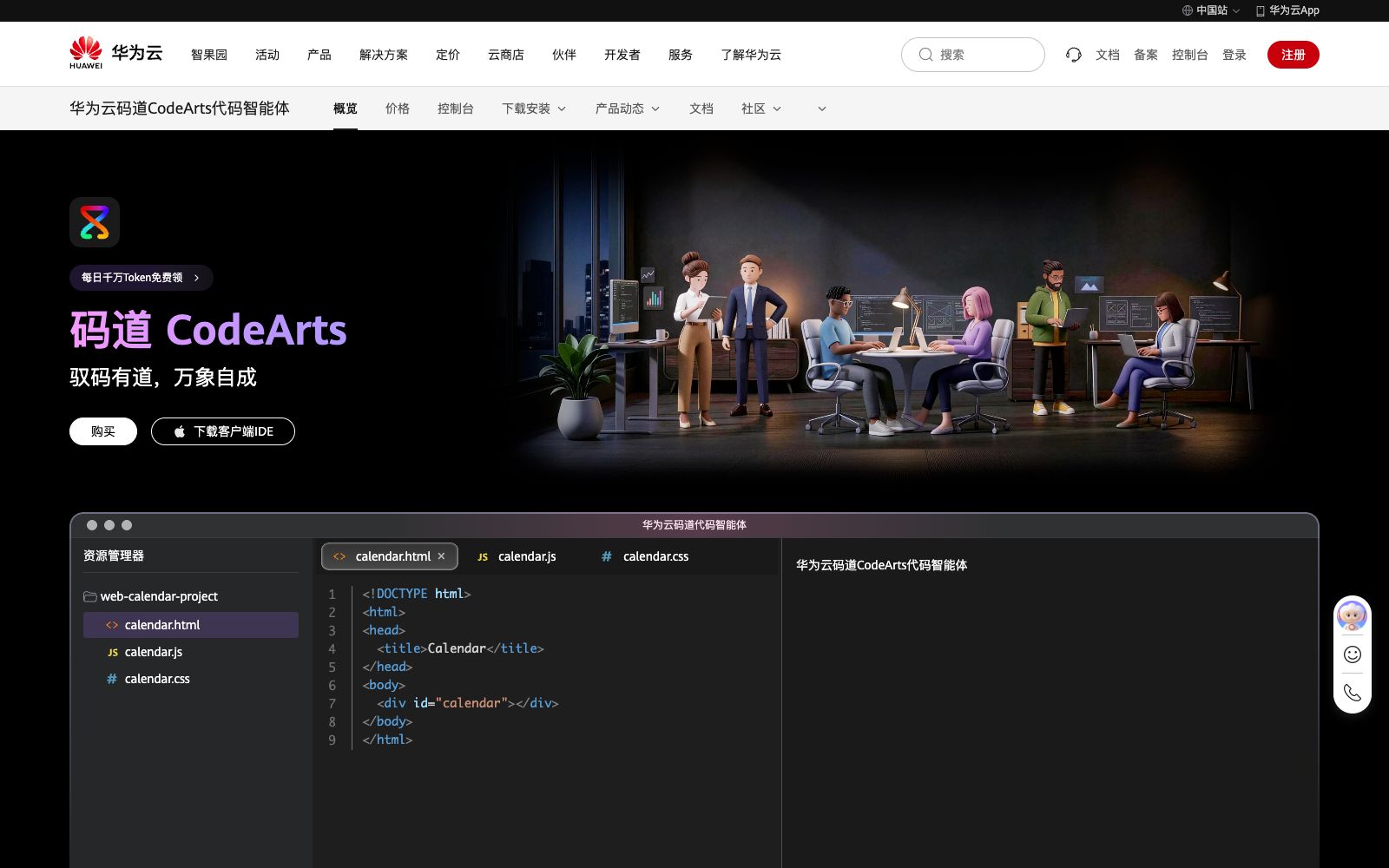
Task: Open the 伙伴 menu
Action: click(564, 55)
